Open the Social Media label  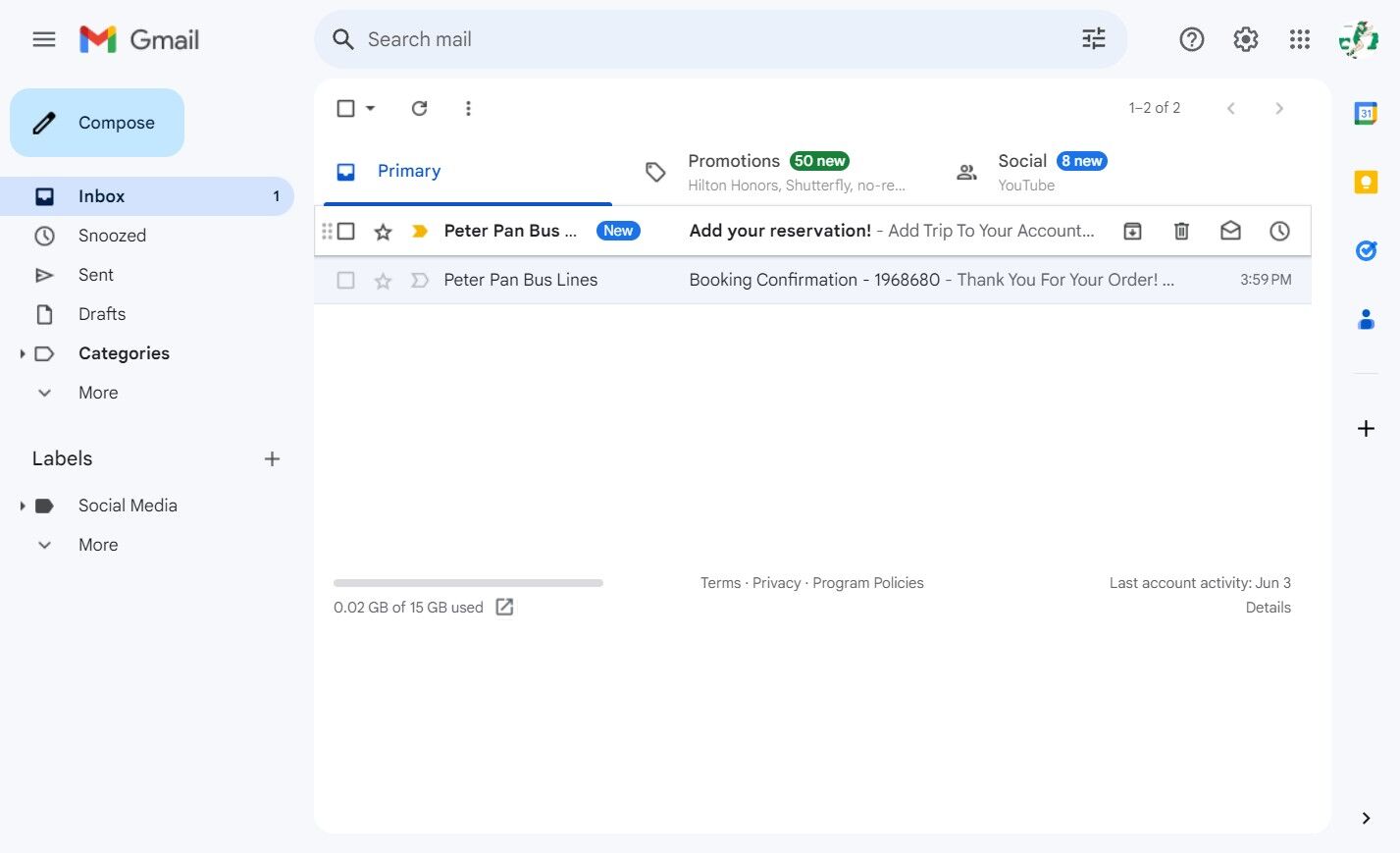[128, 506]
